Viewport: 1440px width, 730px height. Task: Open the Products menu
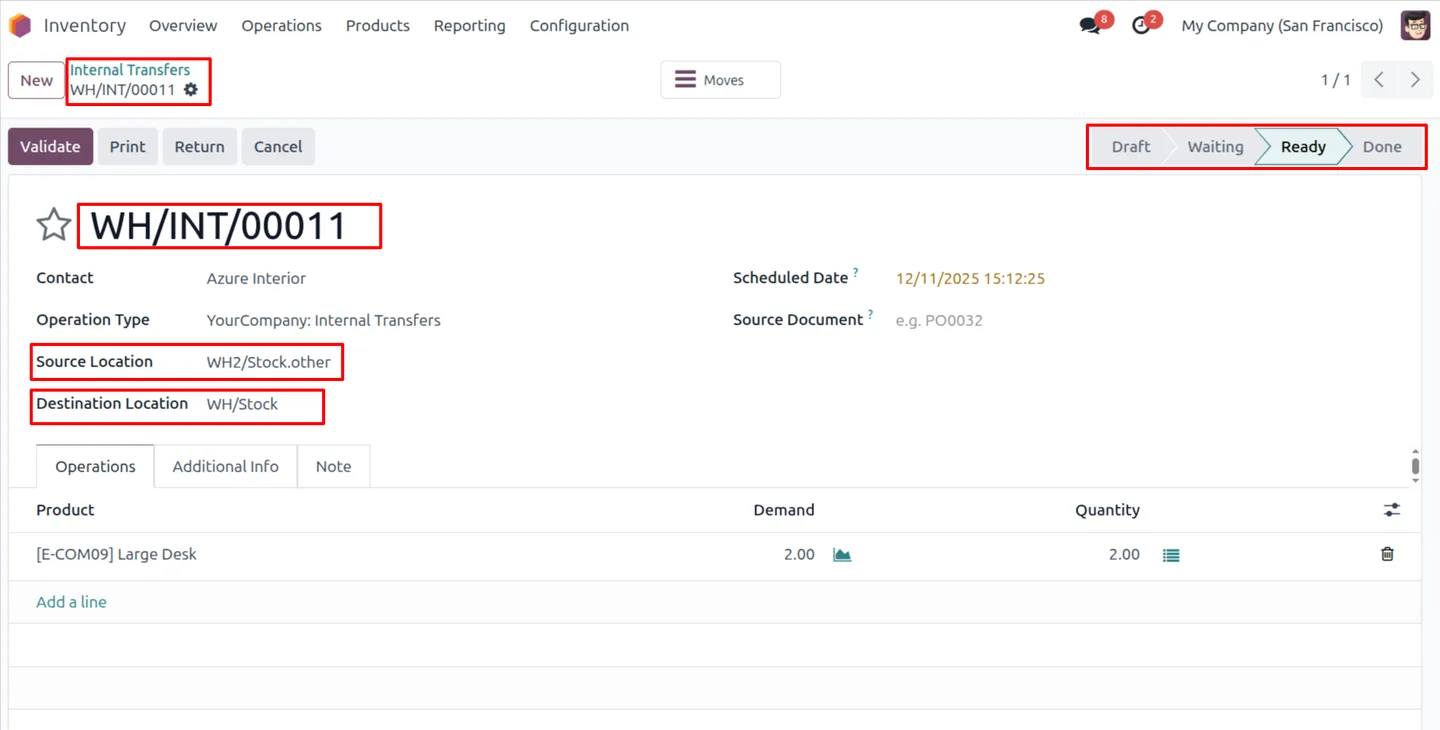(x=378, y=26)
